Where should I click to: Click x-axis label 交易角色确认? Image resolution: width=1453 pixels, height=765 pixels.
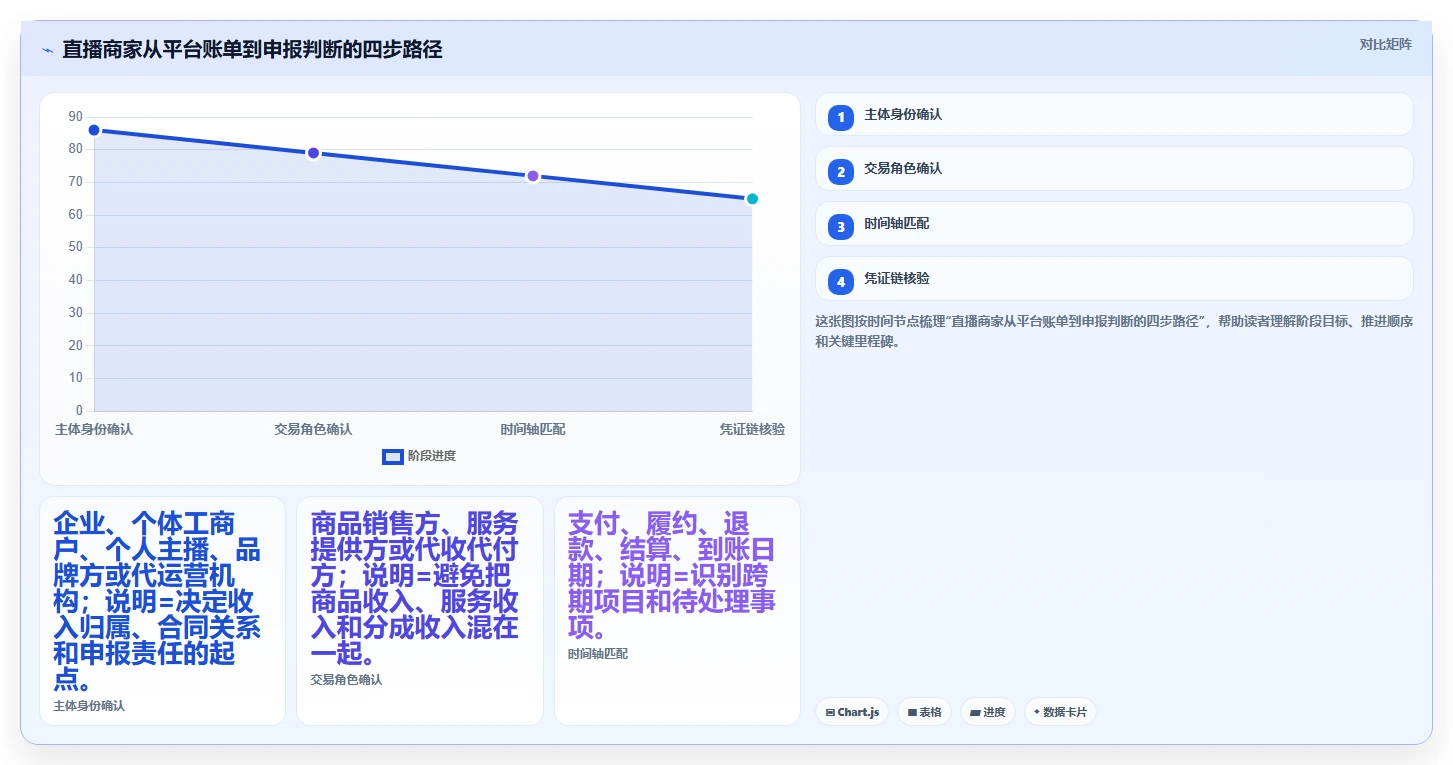click(313, 429)
